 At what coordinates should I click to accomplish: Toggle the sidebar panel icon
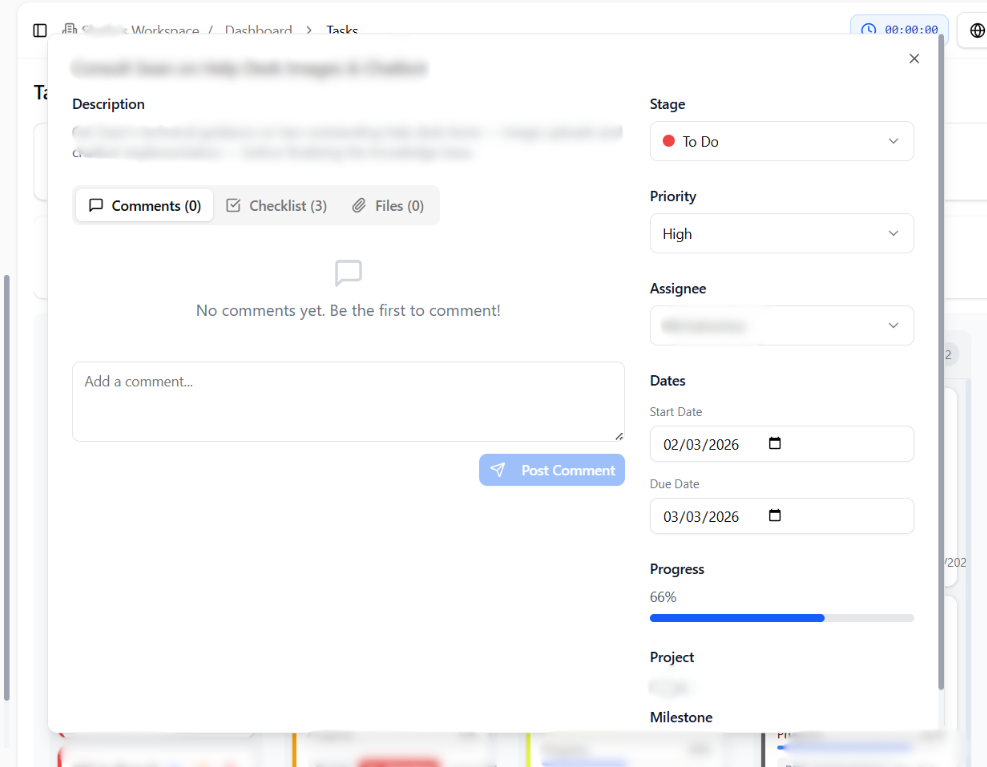(x=40, y=31)
